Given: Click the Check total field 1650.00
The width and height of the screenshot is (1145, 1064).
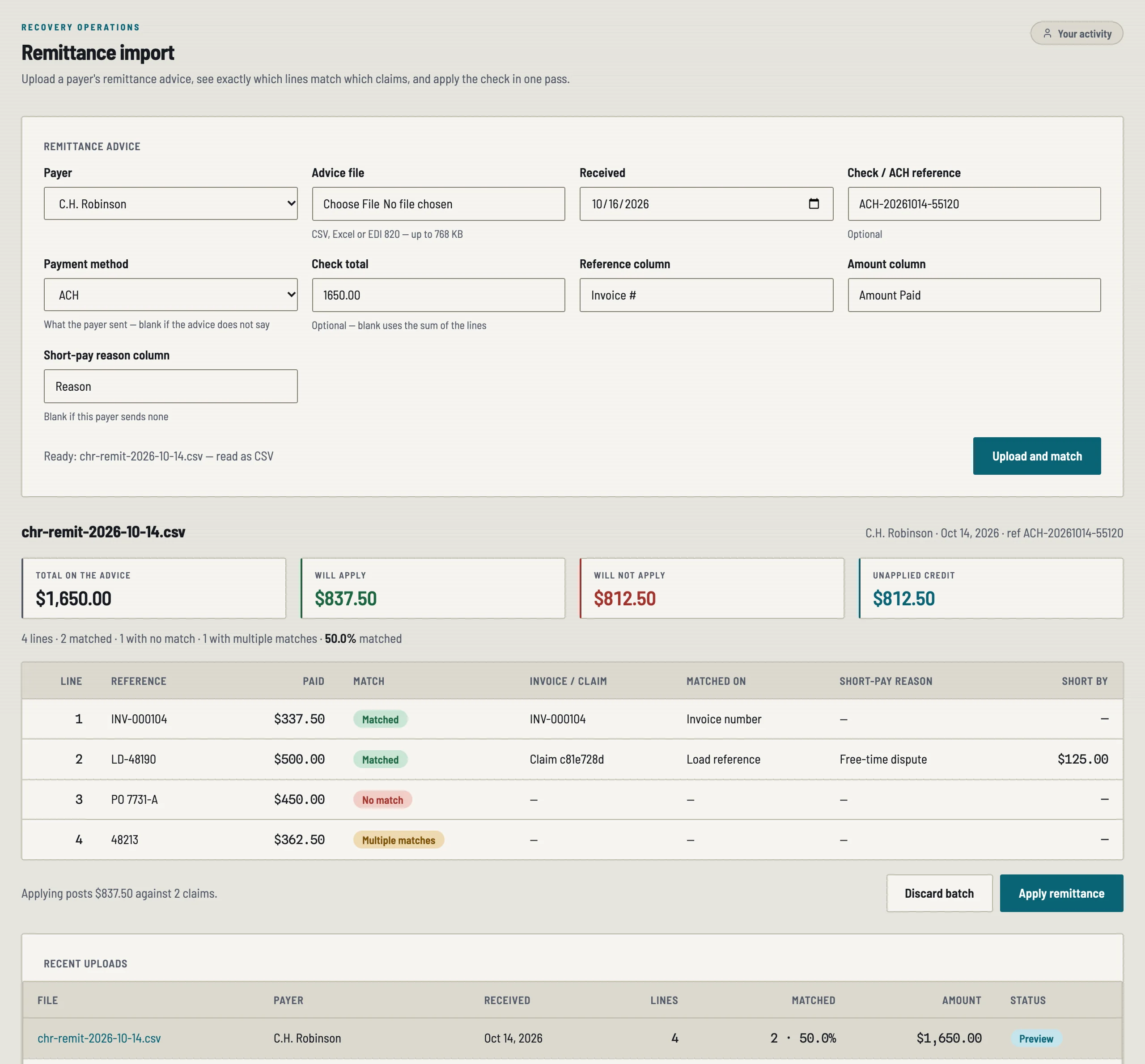Looking at the screenshot, I should [438, 295].
